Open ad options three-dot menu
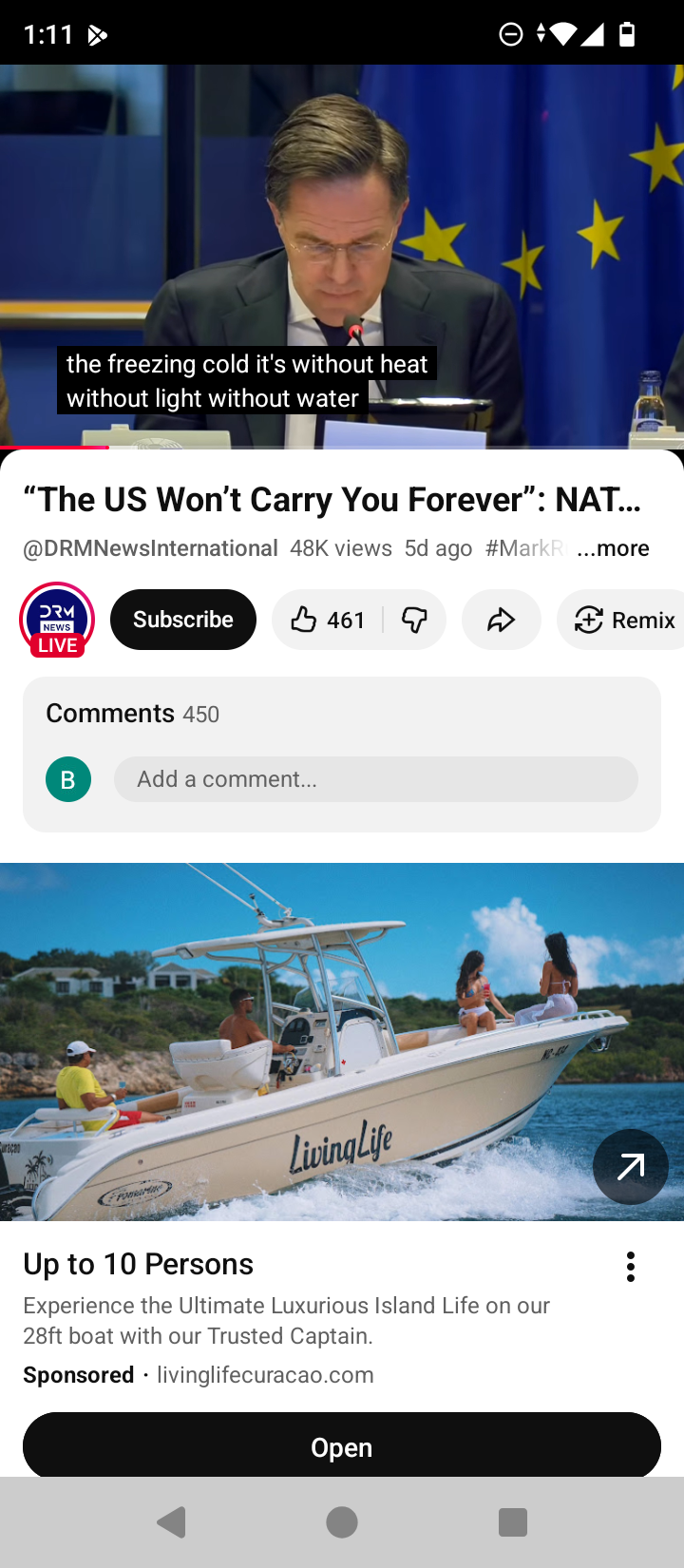This screenshot has height=1568, width=684. pyautogui.click(x=631, y=1266)
